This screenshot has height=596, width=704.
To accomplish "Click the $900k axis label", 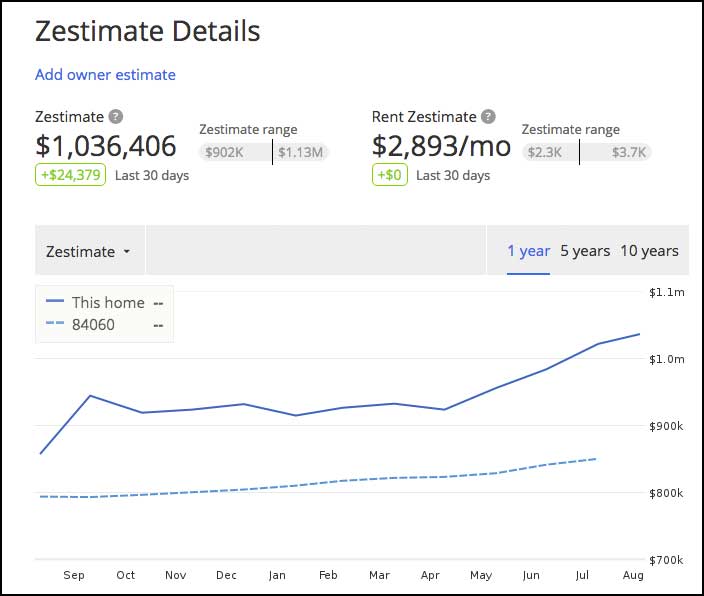I will [x=666, y=426].
